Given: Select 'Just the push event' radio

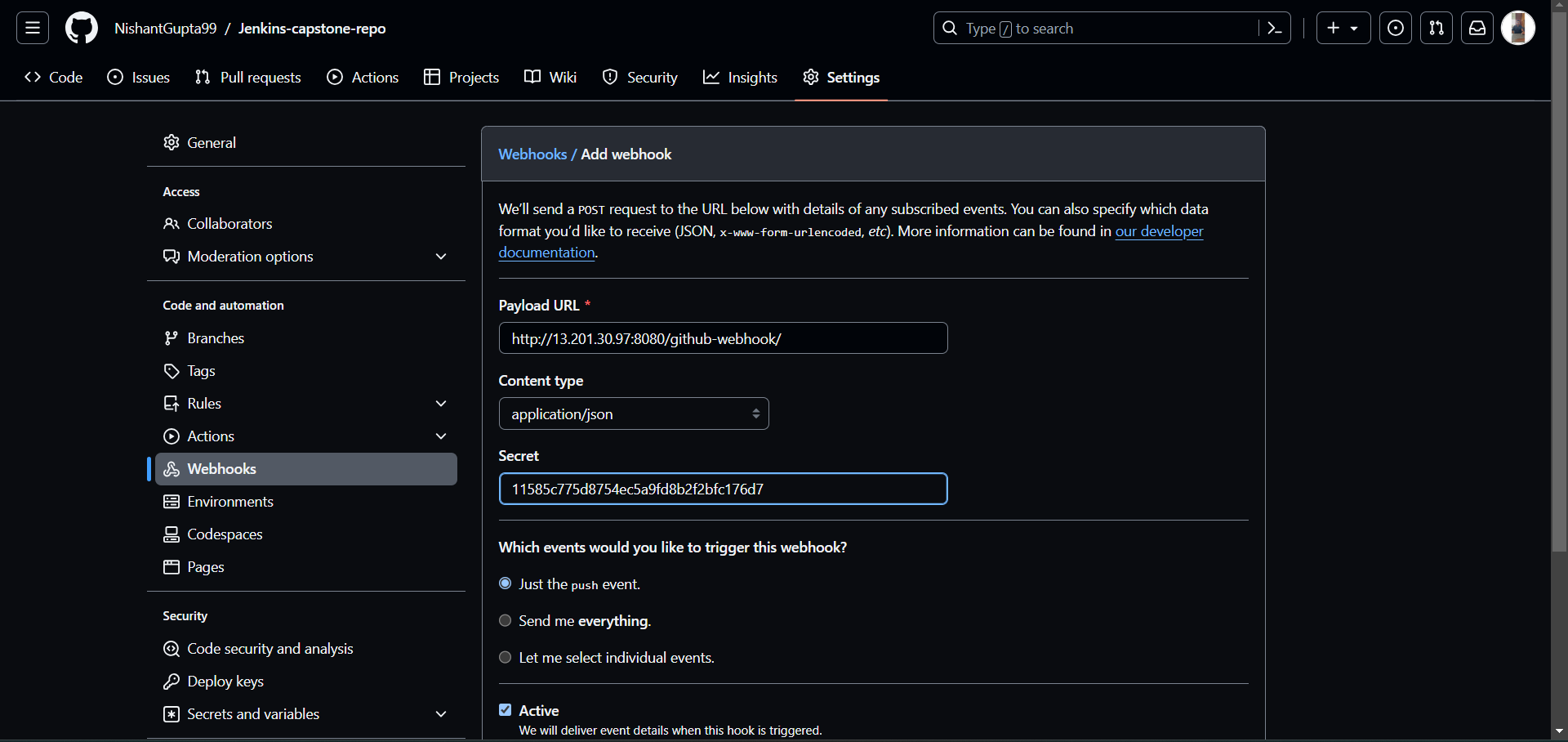Looking at the screenshot, I should click(506, 583).
